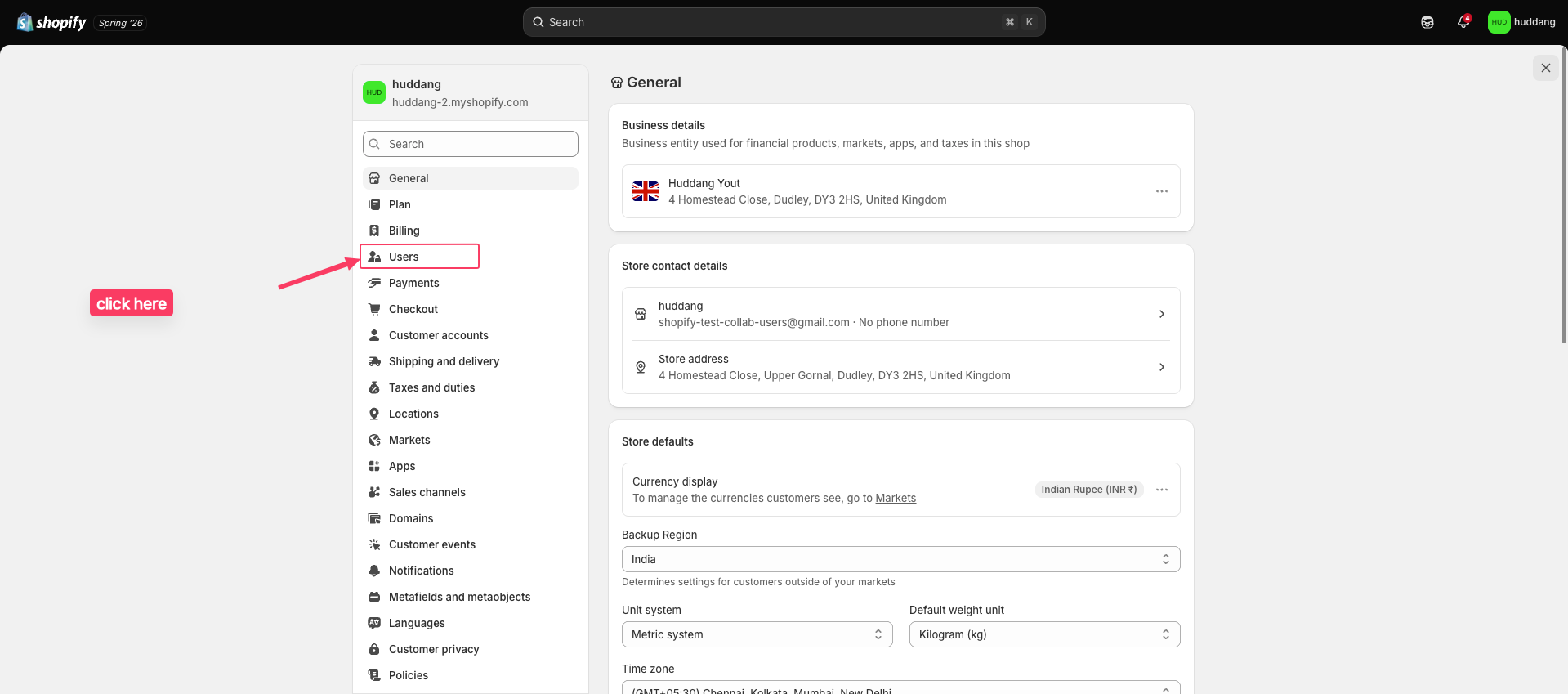
Task: Click the green HUD account avatar
Action: click(1499, 22)
